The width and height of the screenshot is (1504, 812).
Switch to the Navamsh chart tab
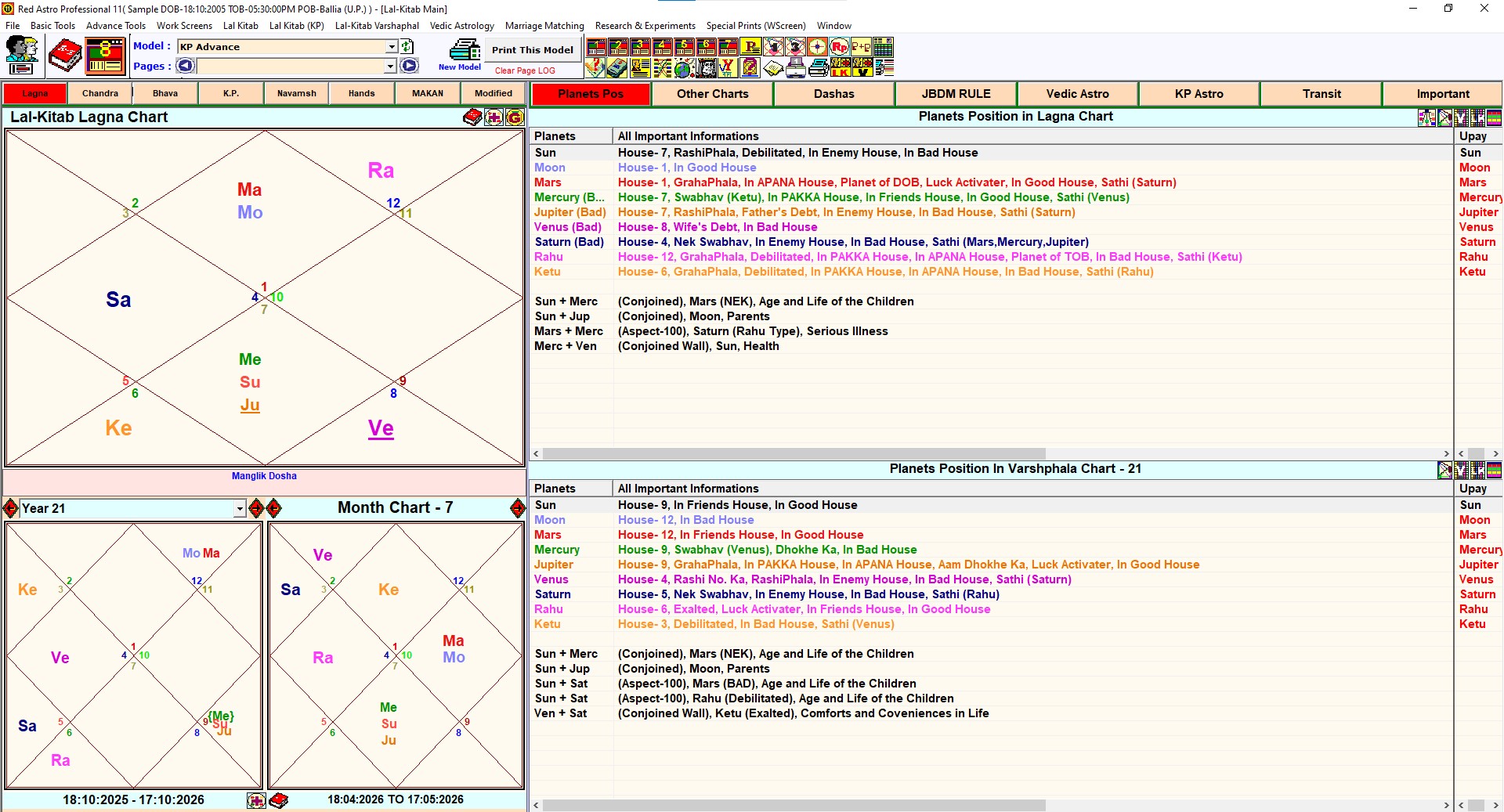click(x=297, y=93)
